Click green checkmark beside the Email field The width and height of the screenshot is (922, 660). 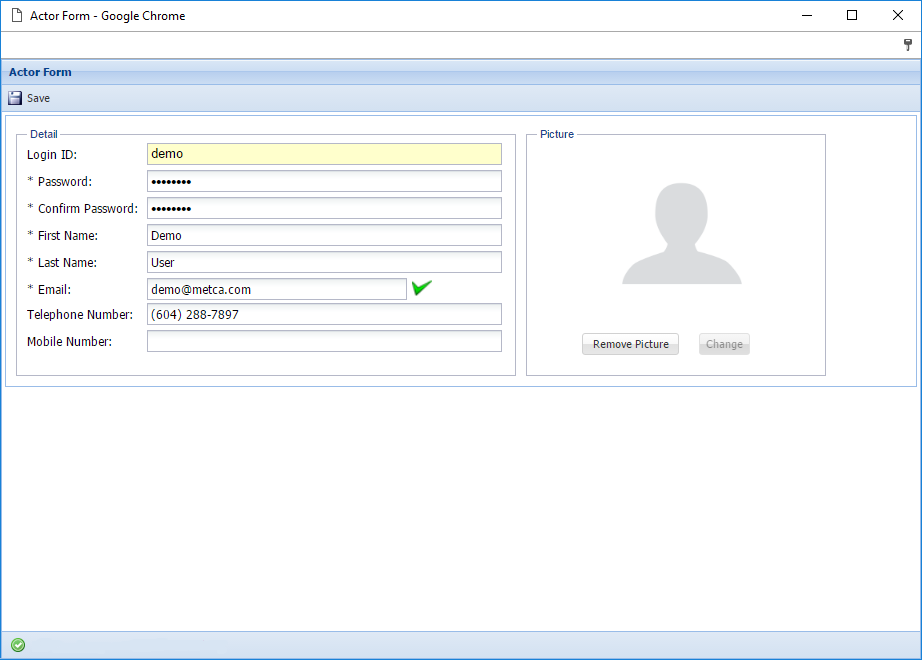tap(421, 287)
